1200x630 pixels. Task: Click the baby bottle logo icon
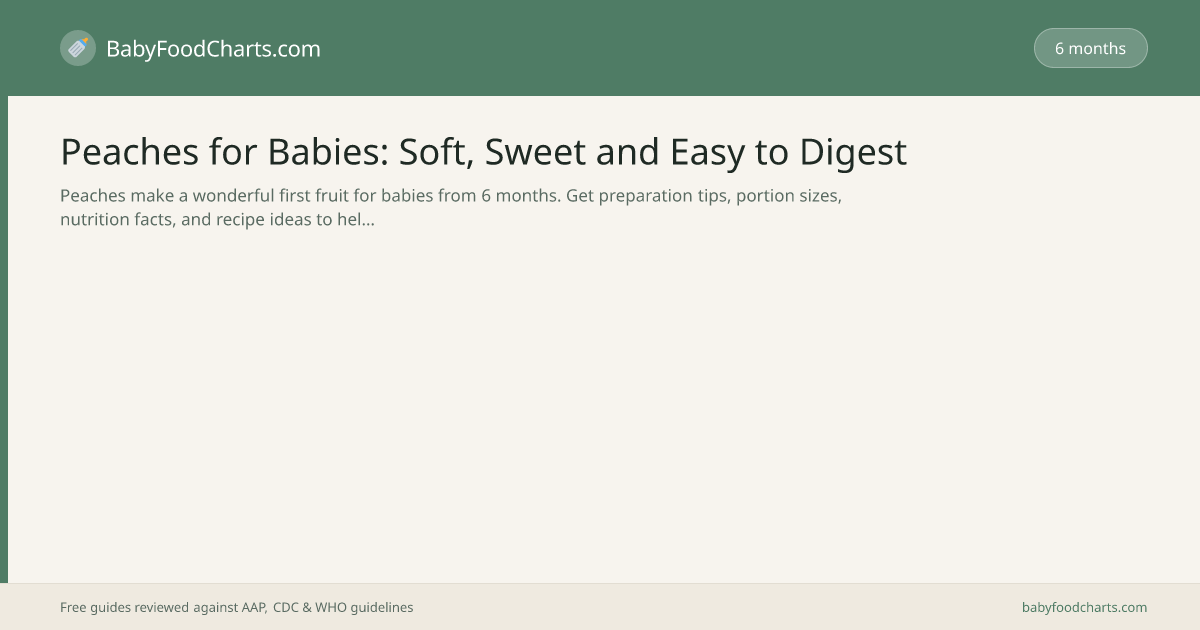coord(78,48)
